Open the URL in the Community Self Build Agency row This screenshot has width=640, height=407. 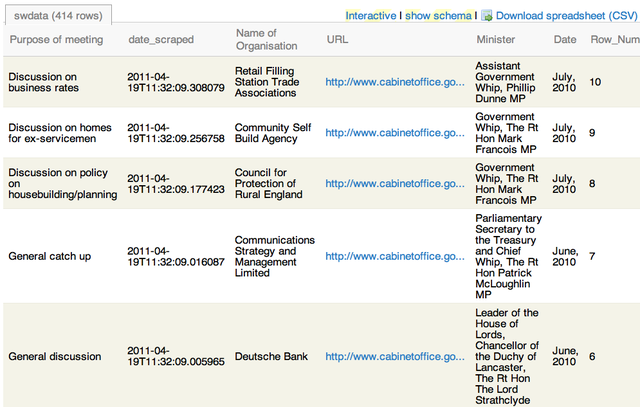coord(395,133)
